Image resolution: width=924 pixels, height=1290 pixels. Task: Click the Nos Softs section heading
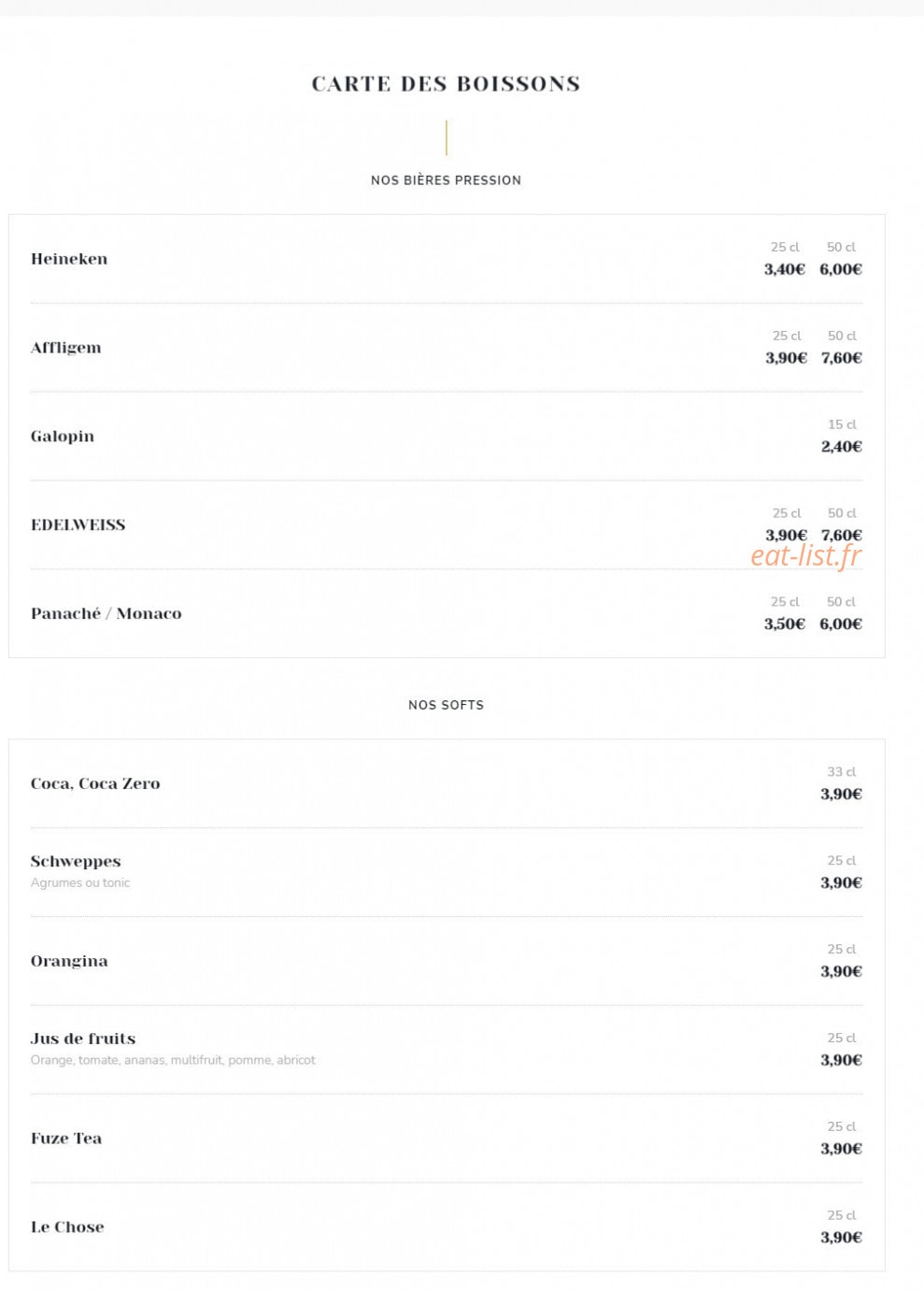[x=446, y=705]
